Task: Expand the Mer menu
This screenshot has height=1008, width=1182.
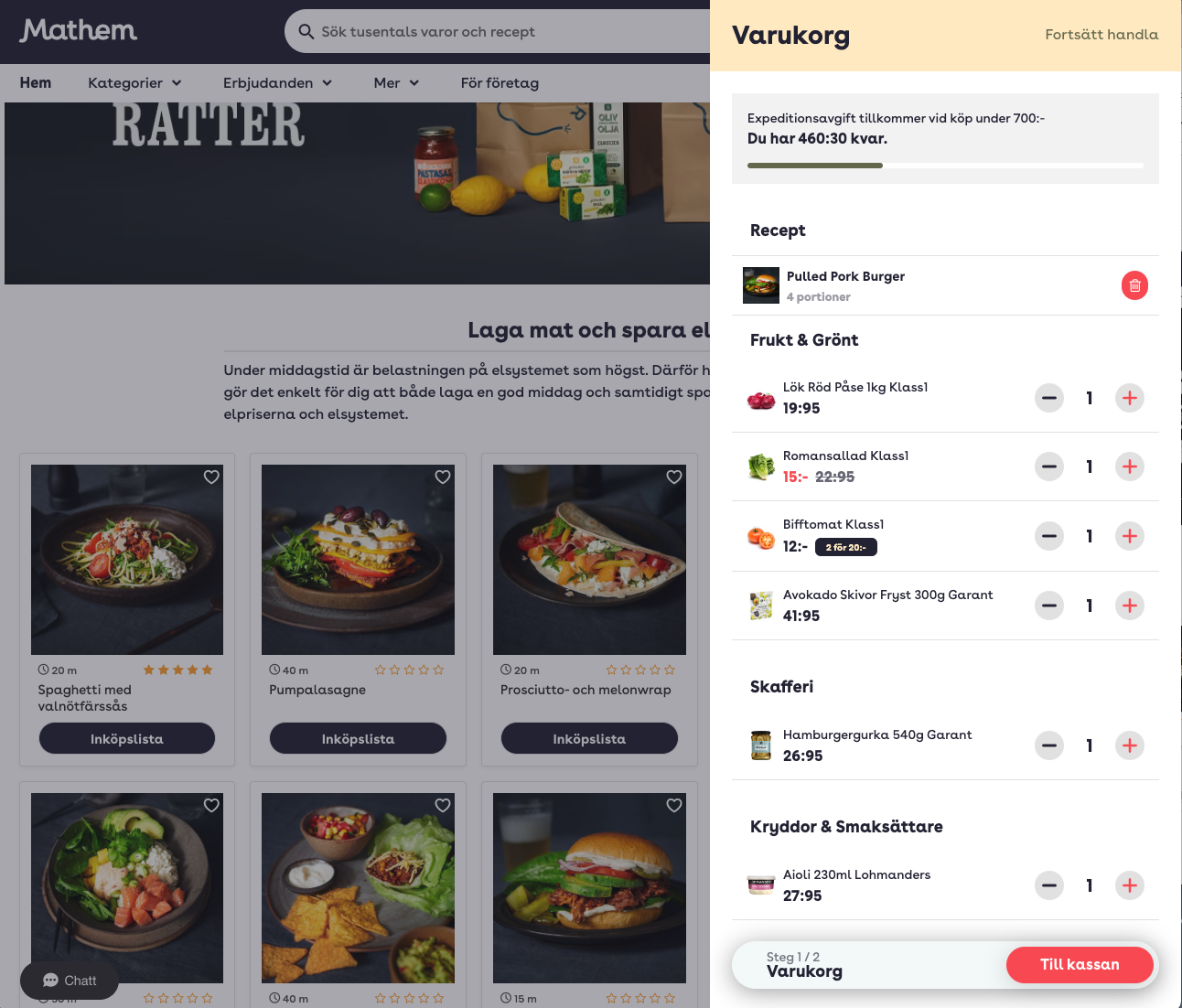Action: (x=396, y=83)
